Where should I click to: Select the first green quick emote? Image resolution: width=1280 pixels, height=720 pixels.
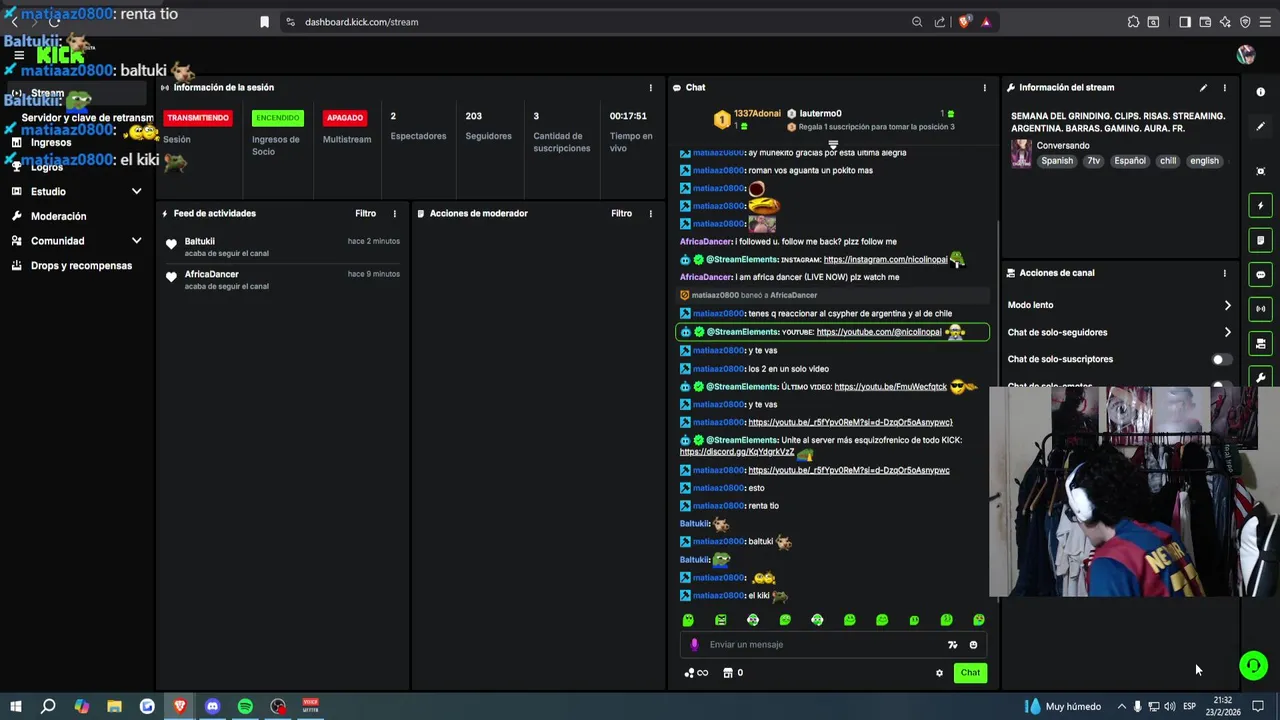coord(688,620)
